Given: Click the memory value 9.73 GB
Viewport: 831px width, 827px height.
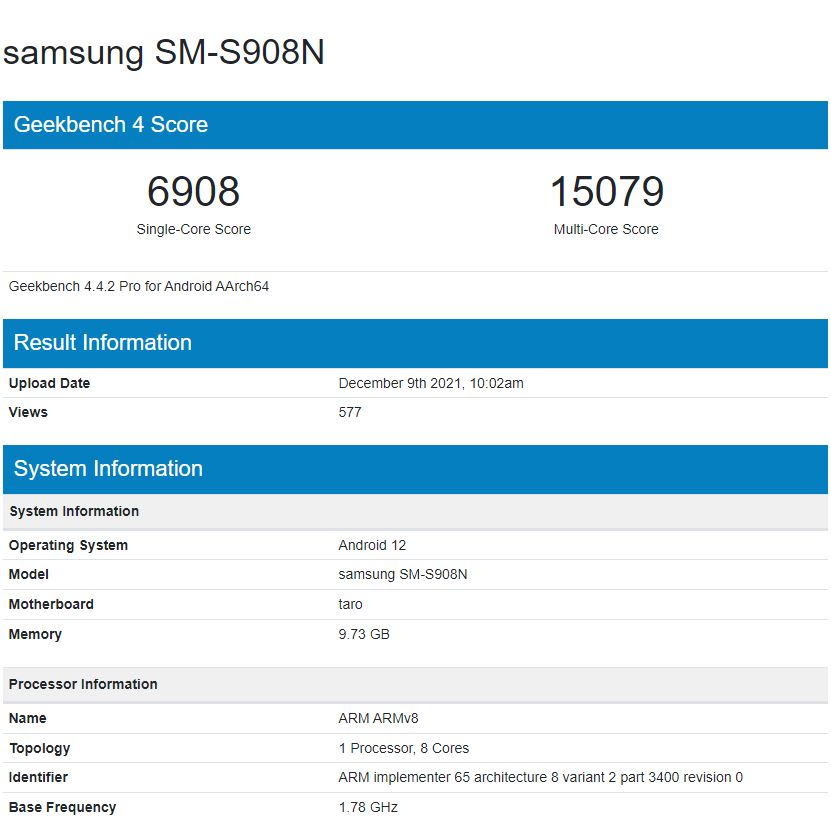Looking at the screenshot, I should (364, 634).
